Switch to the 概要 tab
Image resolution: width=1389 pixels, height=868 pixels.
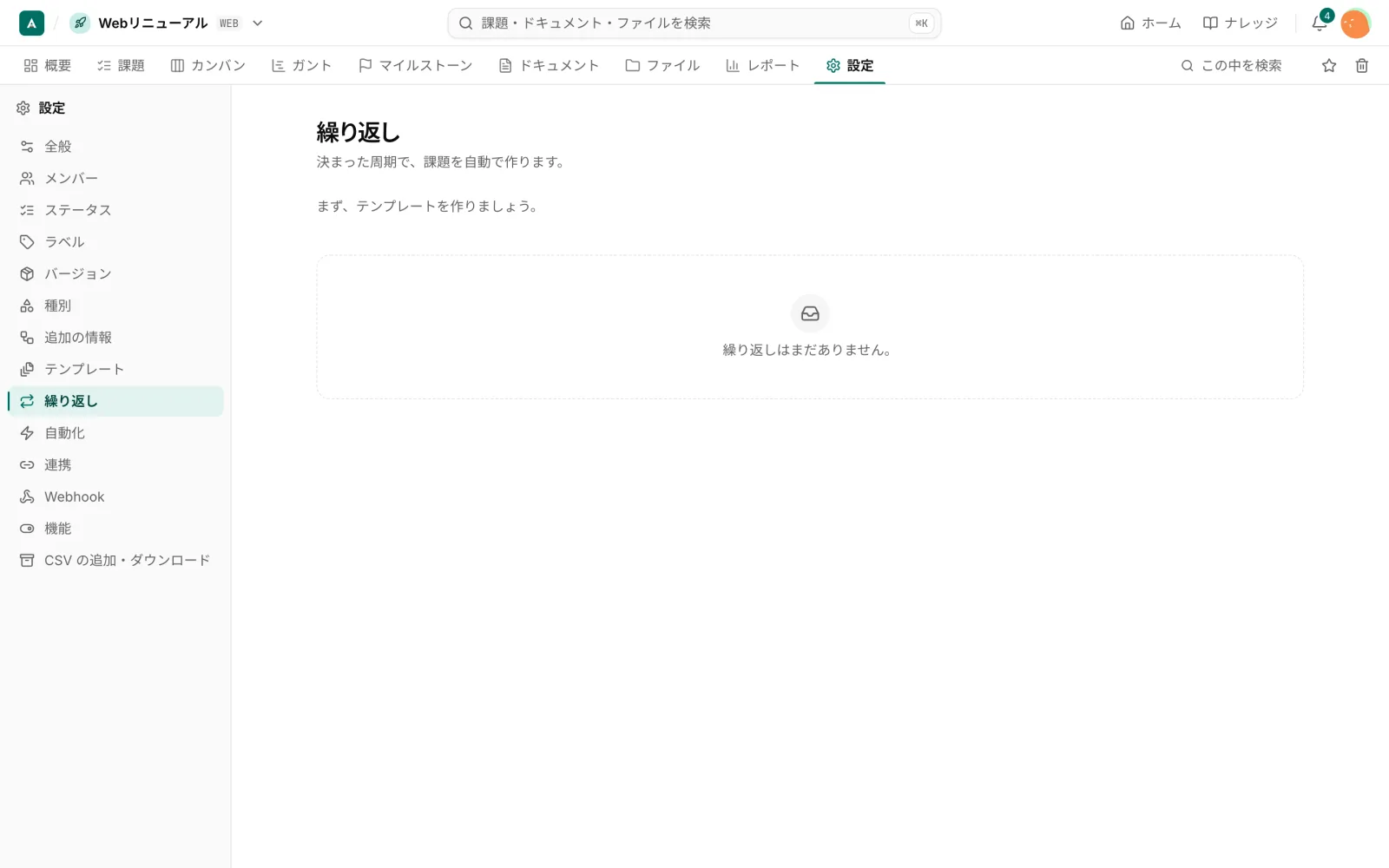[x=48, y=65]
